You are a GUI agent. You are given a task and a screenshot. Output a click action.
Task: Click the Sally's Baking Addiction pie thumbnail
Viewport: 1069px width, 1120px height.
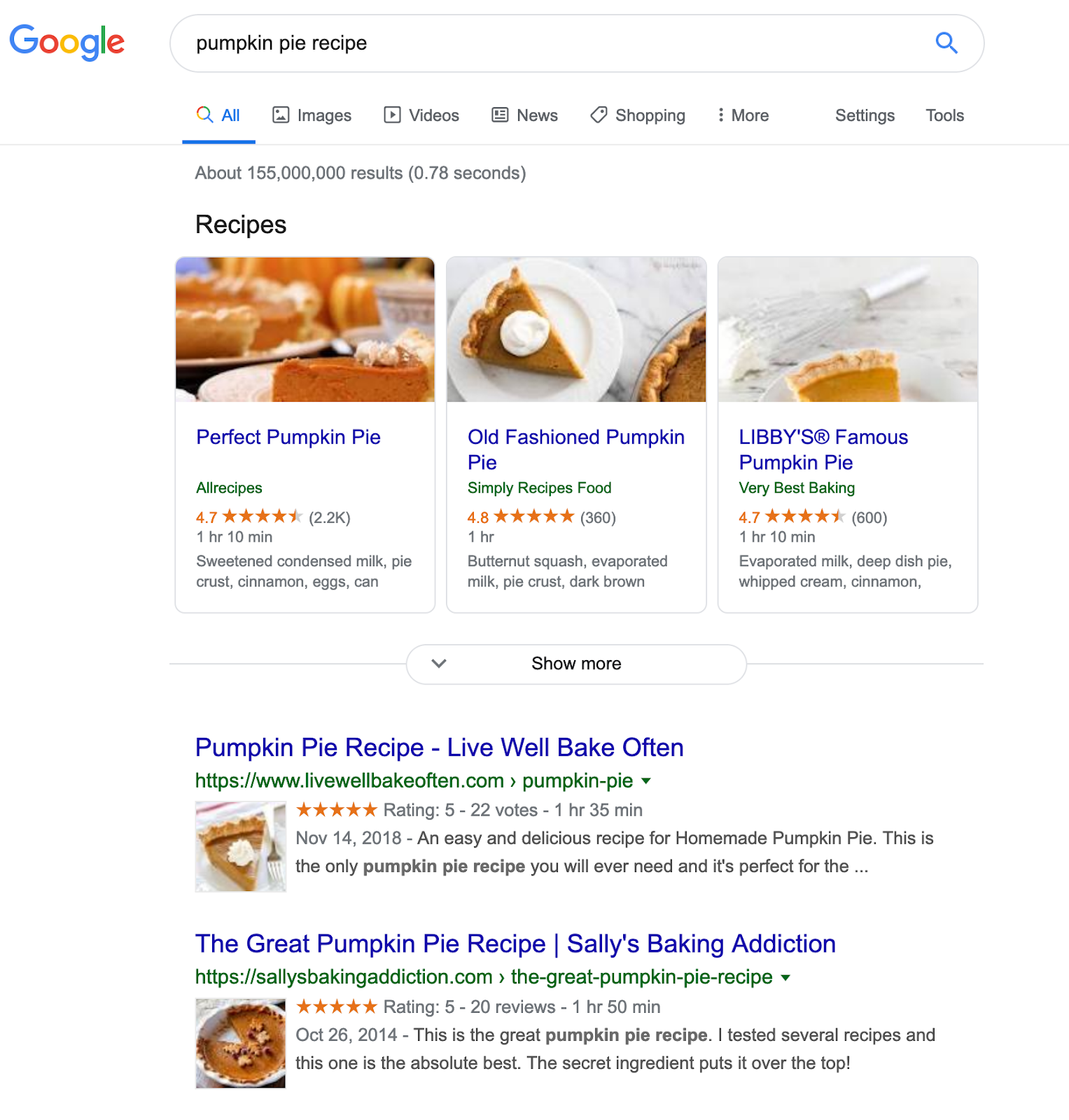click(241, 1043)
